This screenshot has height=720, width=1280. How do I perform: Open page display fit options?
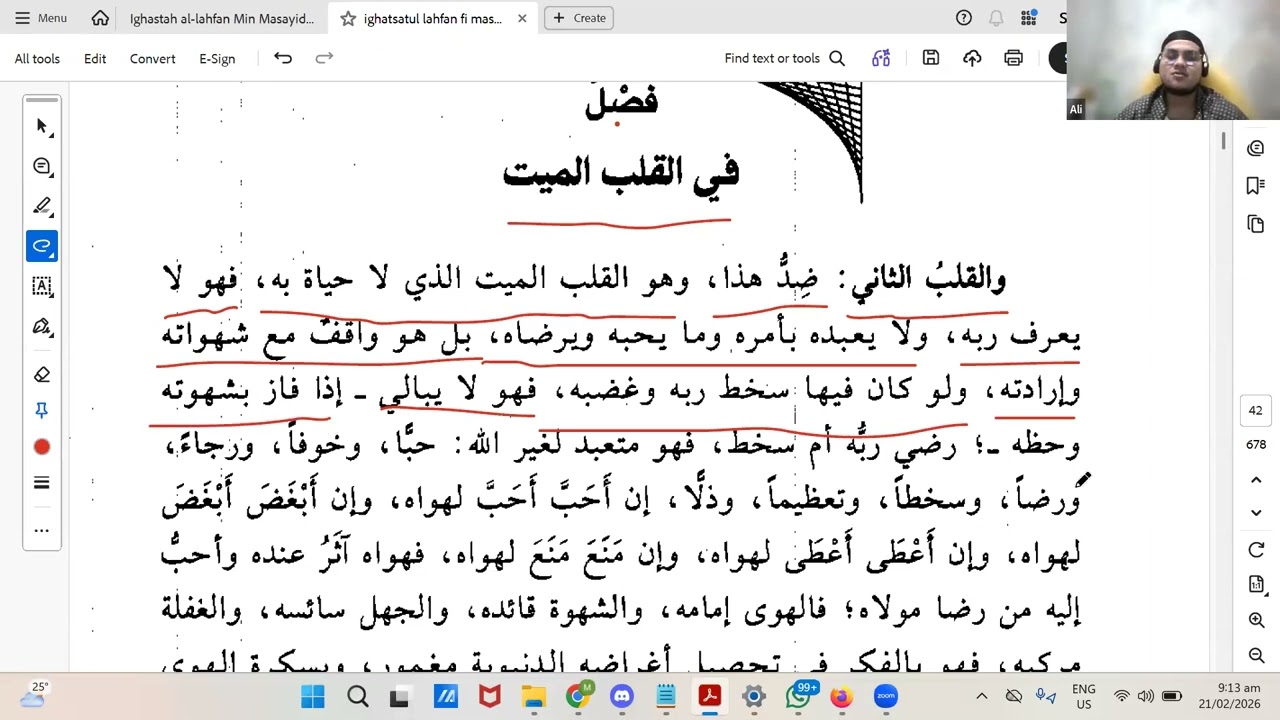click(x=1257, y=584)
